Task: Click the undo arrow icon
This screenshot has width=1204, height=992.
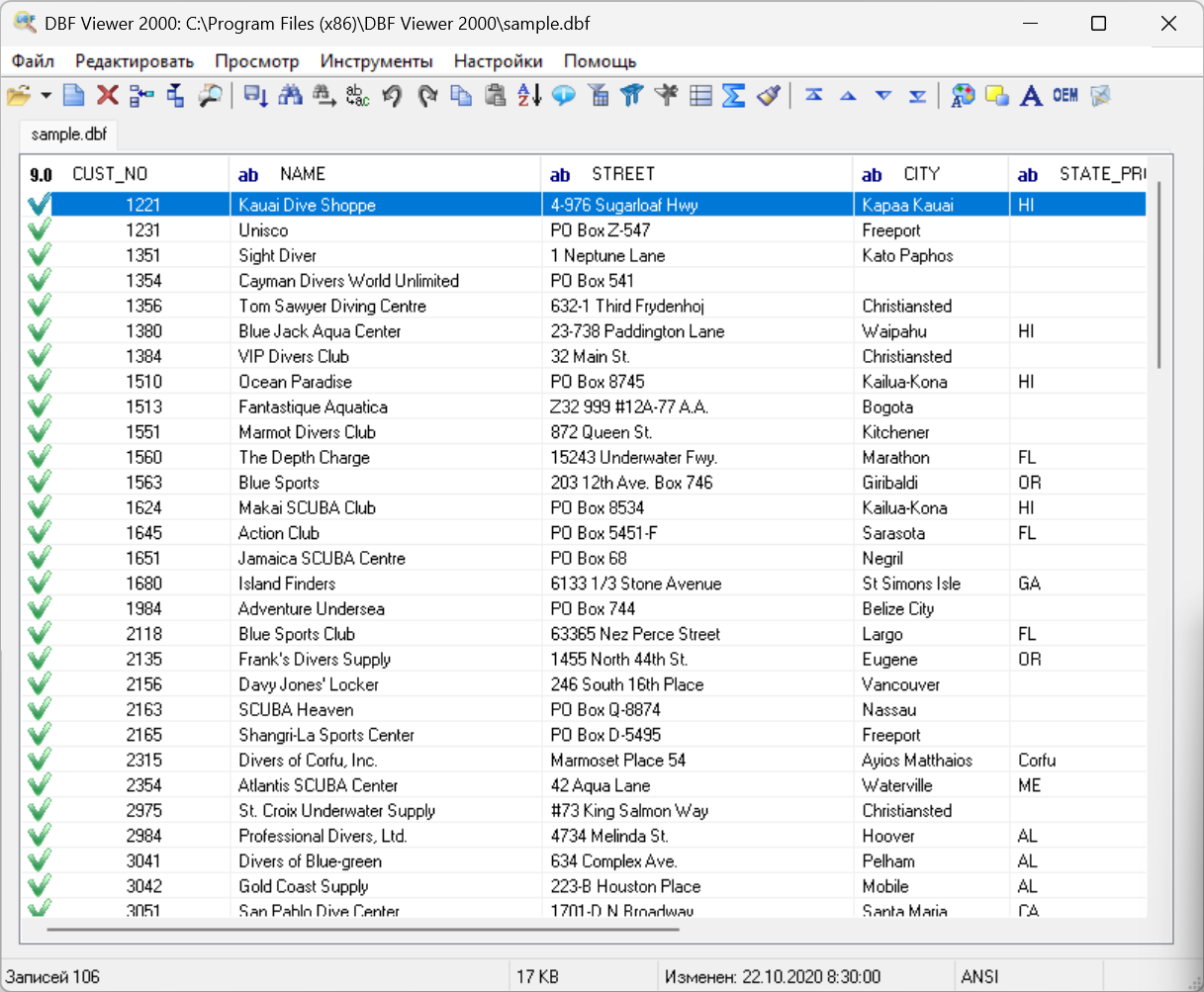Action: point(393,95)
